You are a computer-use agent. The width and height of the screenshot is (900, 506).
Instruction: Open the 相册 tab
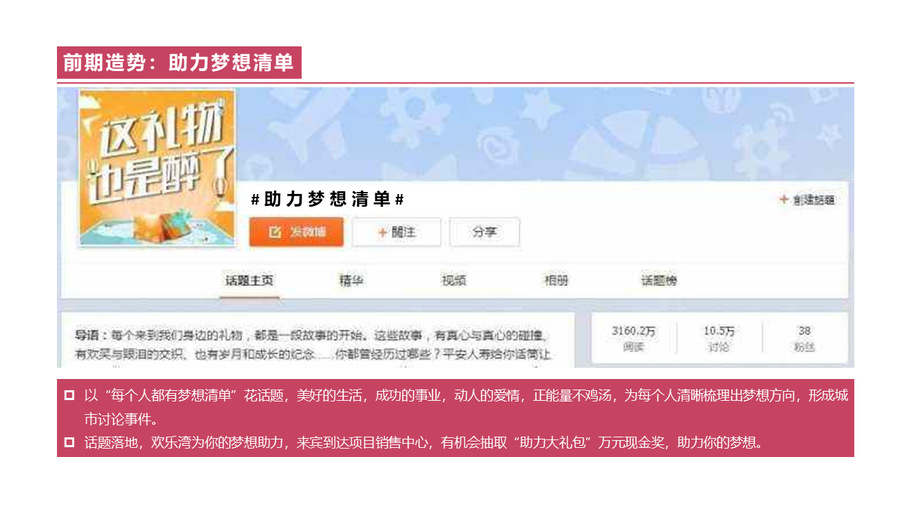556,281
